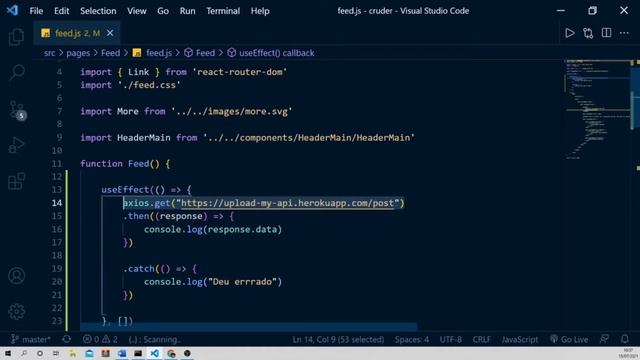Open the Accounts menu icon
Screen dimensions: 640x360
pos(16,276)
